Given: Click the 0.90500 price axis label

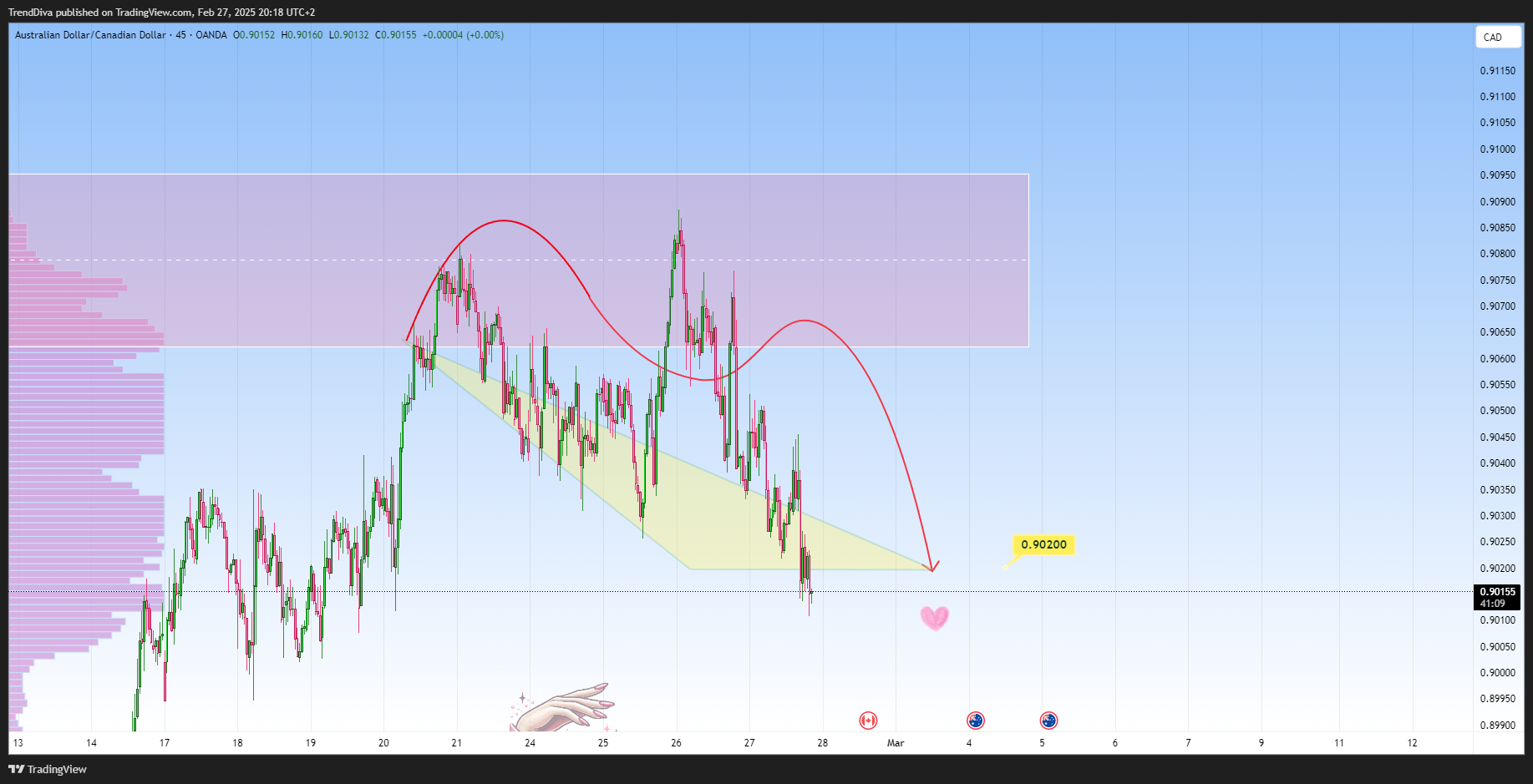Looking at the screenshot, I should point(1497,411).
